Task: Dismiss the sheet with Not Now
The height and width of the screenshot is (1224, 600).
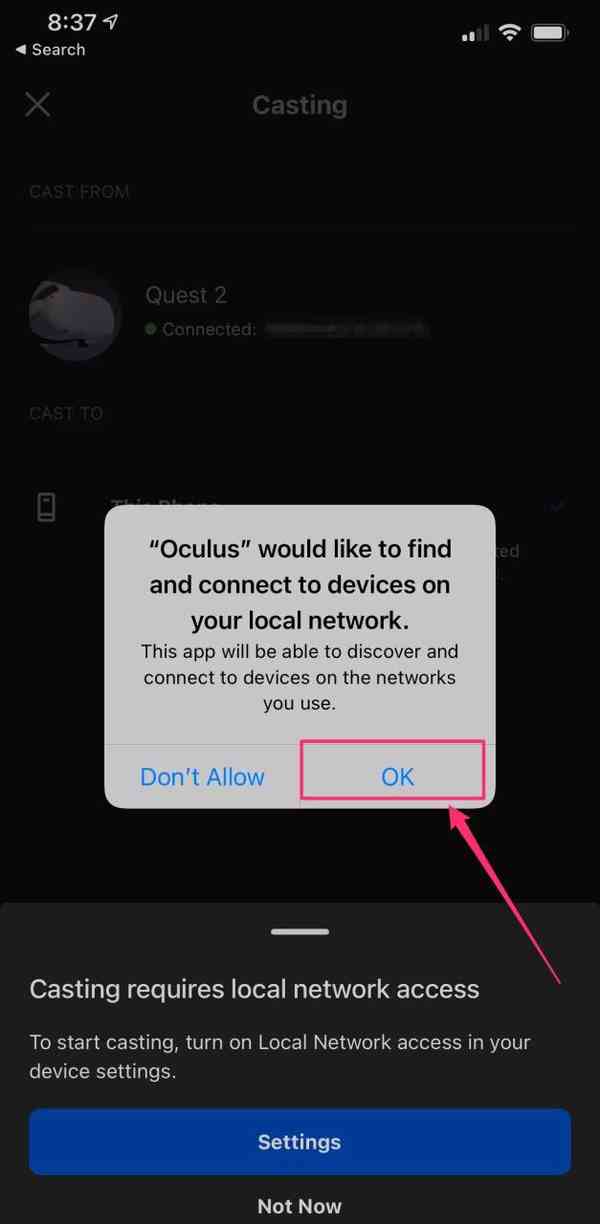Action: point(300,1206)
